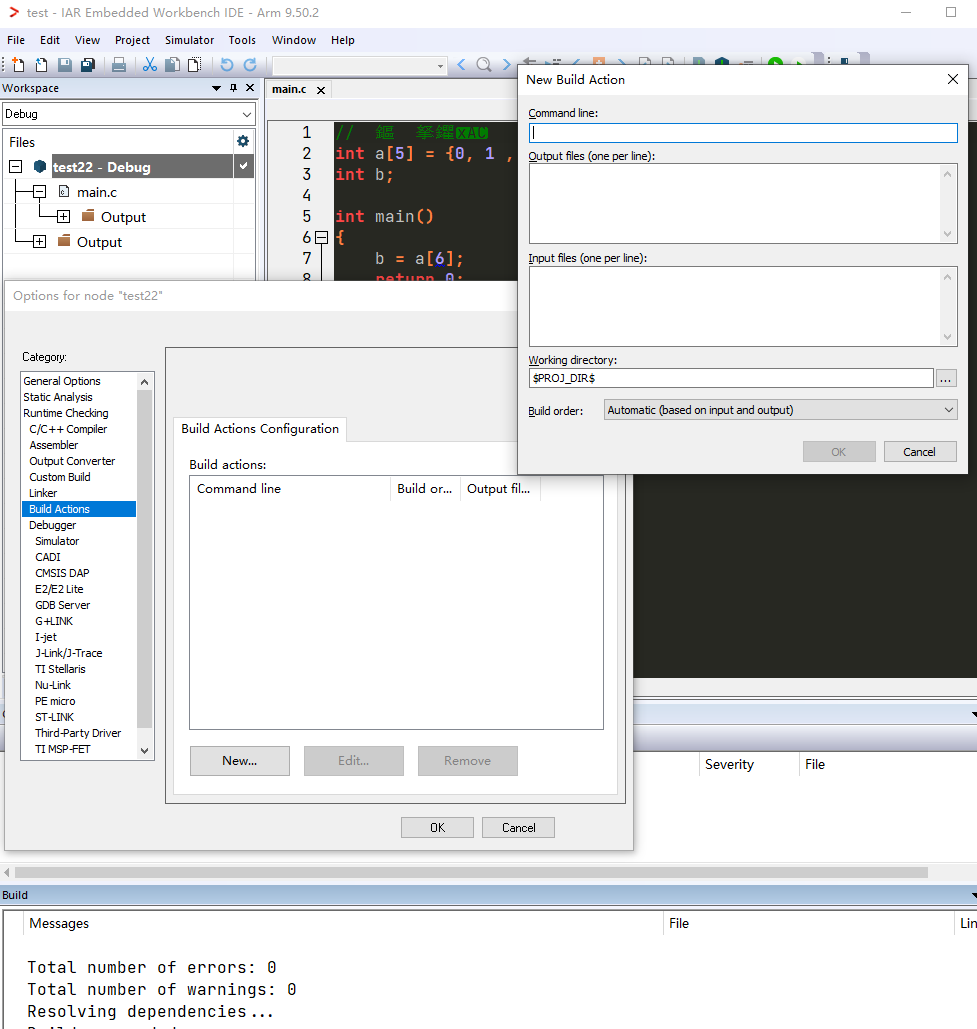Collapse the code fold marker at line 6
Screen dimensions: 977x1029
coord(322,238)
